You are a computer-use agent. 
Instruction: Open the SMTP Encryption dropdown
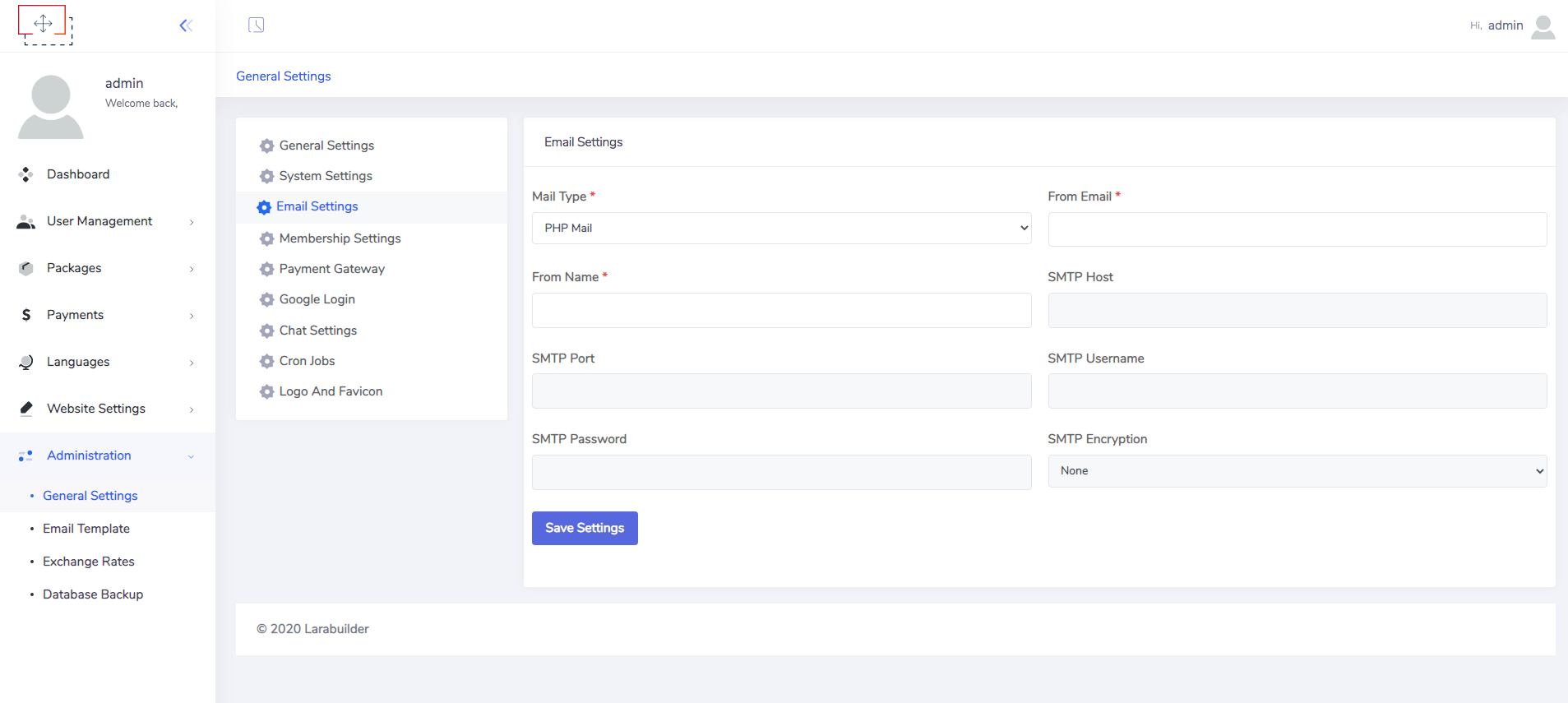coord(1297,471)
